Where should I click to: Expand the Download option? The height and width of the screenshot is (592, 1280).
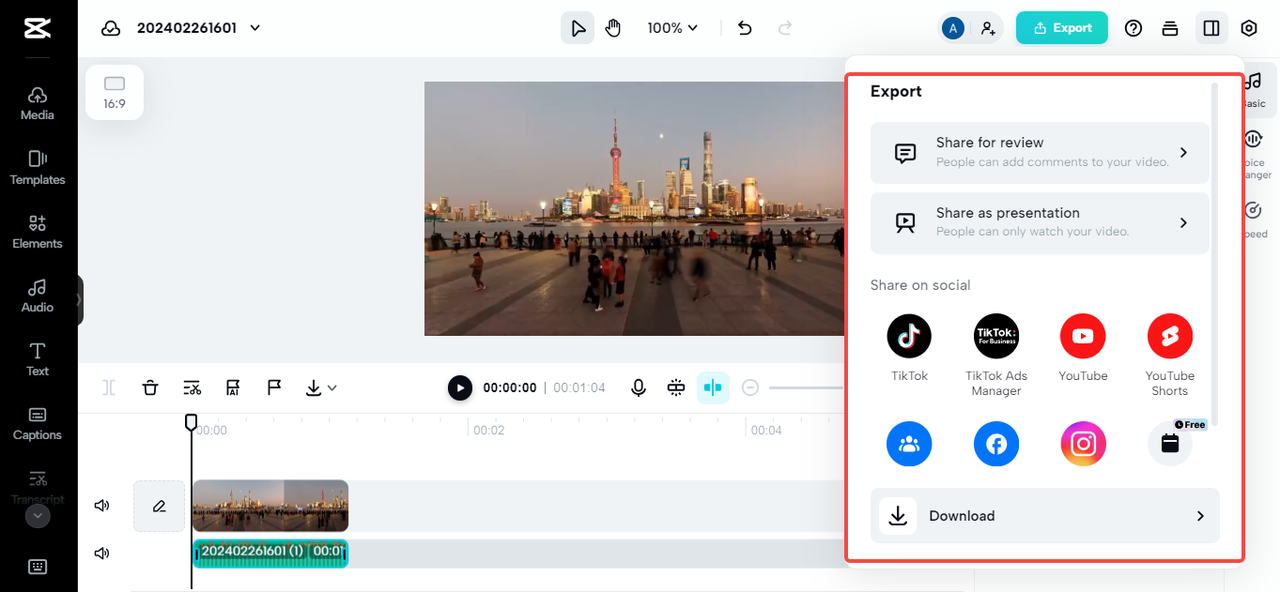click(1044, 516)
